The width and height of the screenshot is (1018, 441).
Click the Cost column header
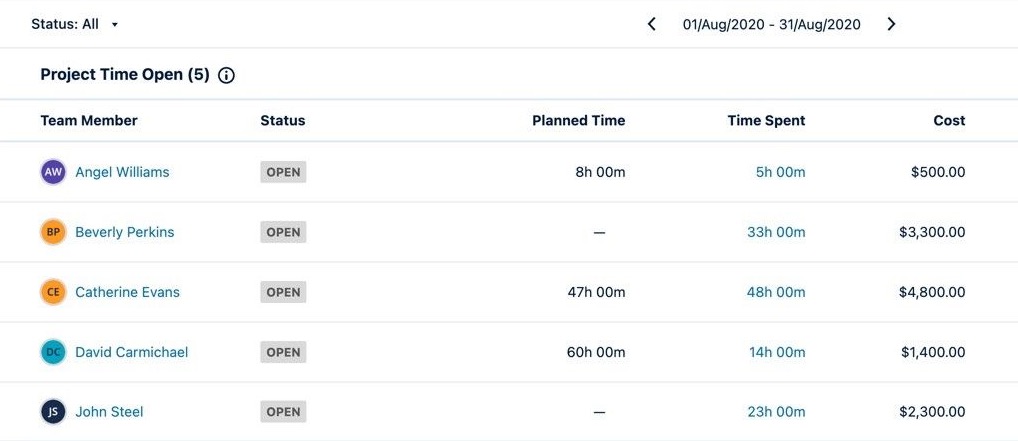point(949,120)
